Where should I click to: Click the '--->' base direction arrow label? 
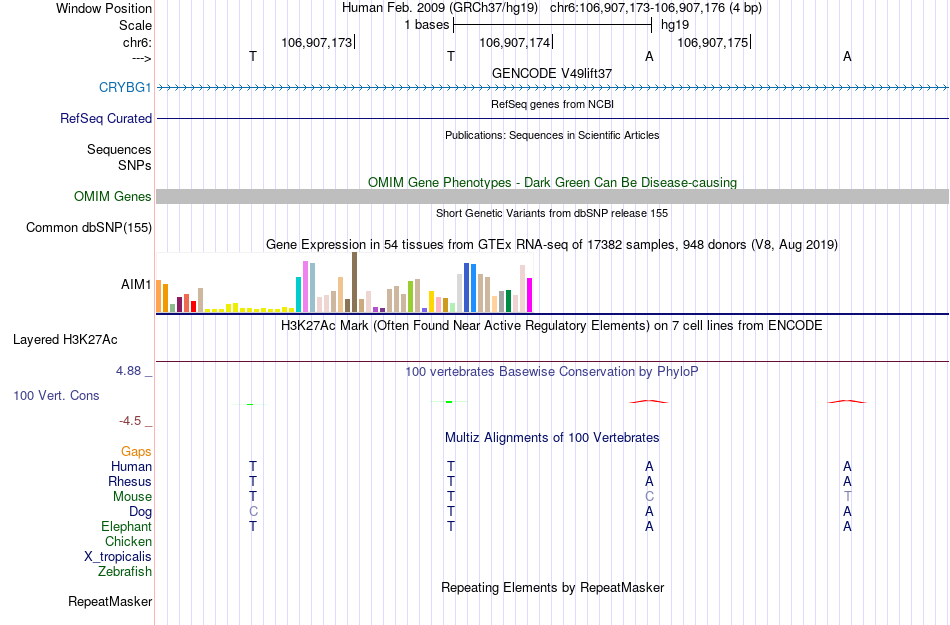click(x=141, y=58)
